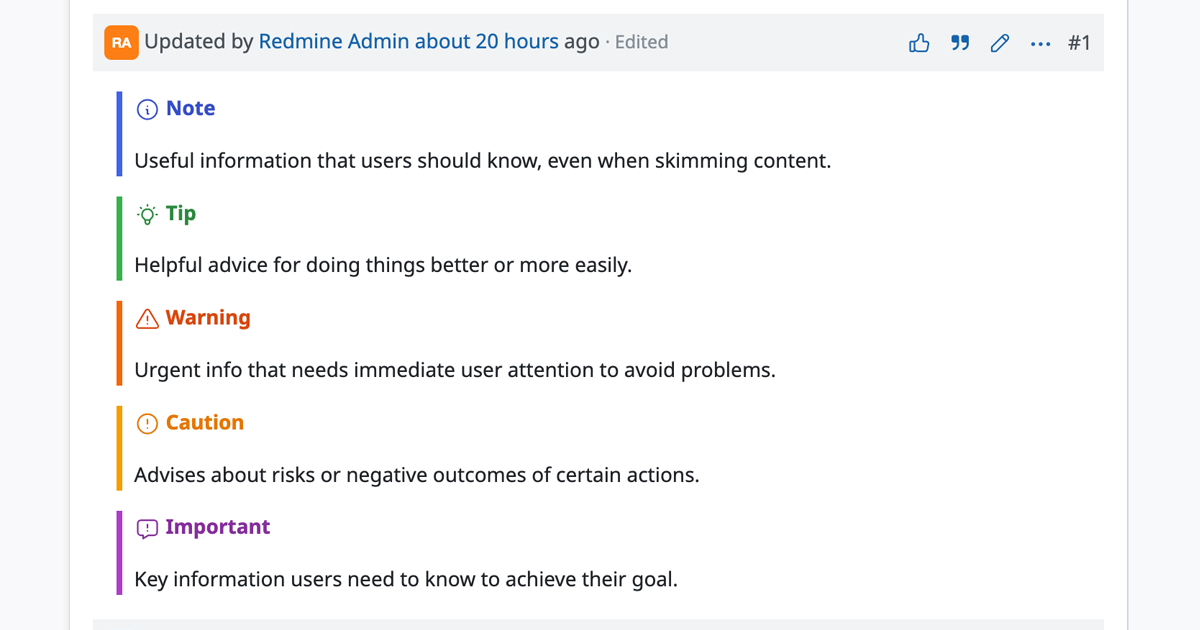Click the #1 comment anchor link
1200x630 pixels.
pyautogui.click(x=1080, y=42)
